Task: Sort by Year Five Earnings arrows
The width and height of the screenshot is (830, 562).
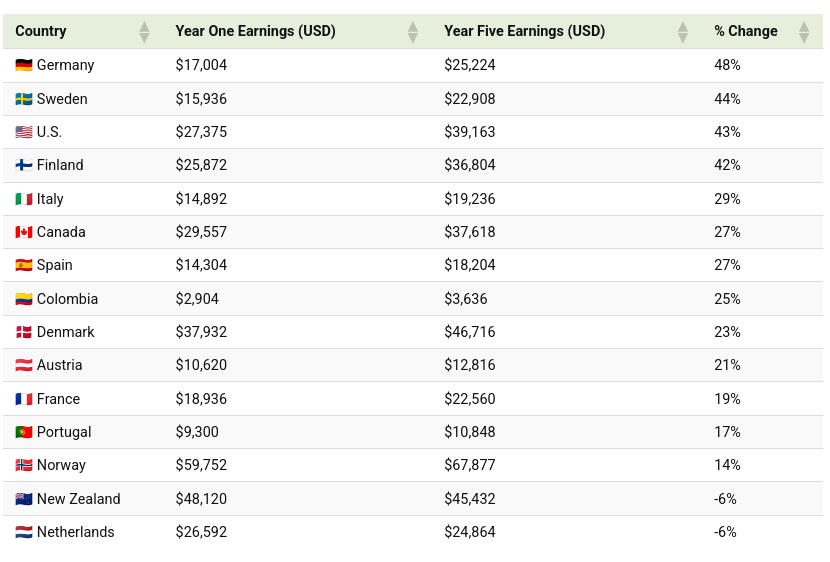Action: coord(683,32)
